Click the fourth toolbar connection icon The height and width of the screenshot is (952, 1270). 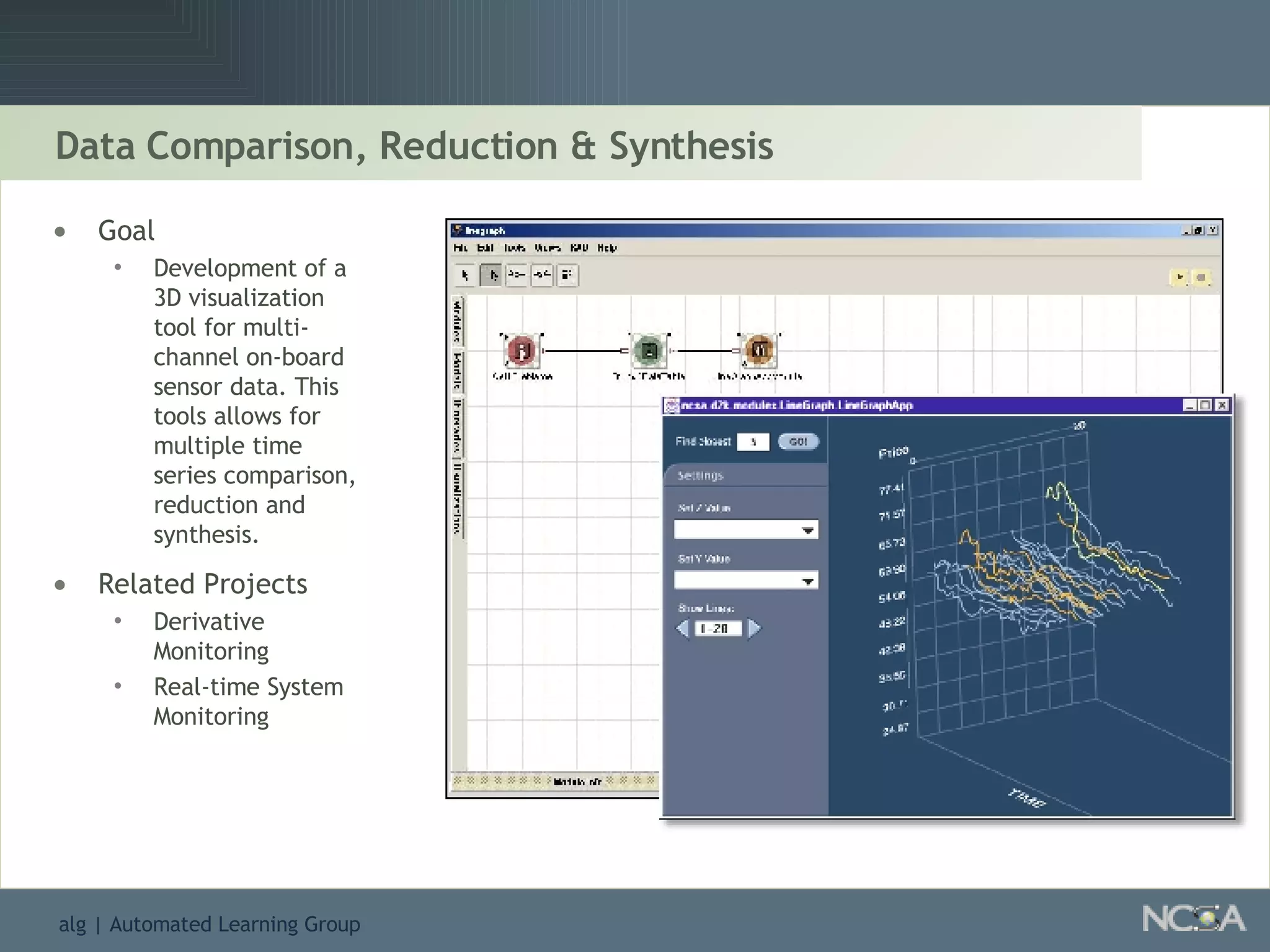(542, 275)
